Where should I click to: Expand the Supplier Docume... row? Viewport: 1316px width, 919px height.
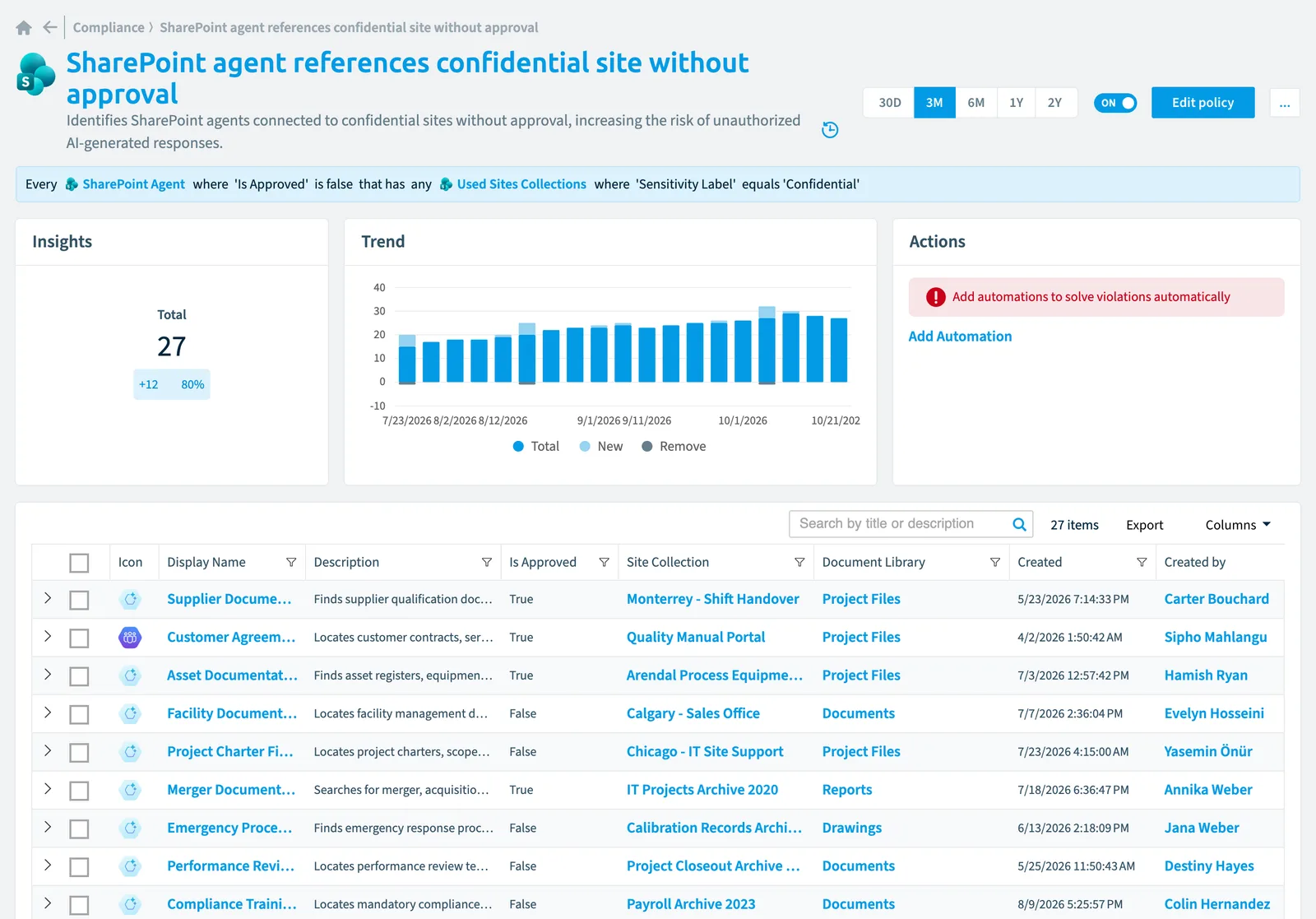[x=48, y=598]
